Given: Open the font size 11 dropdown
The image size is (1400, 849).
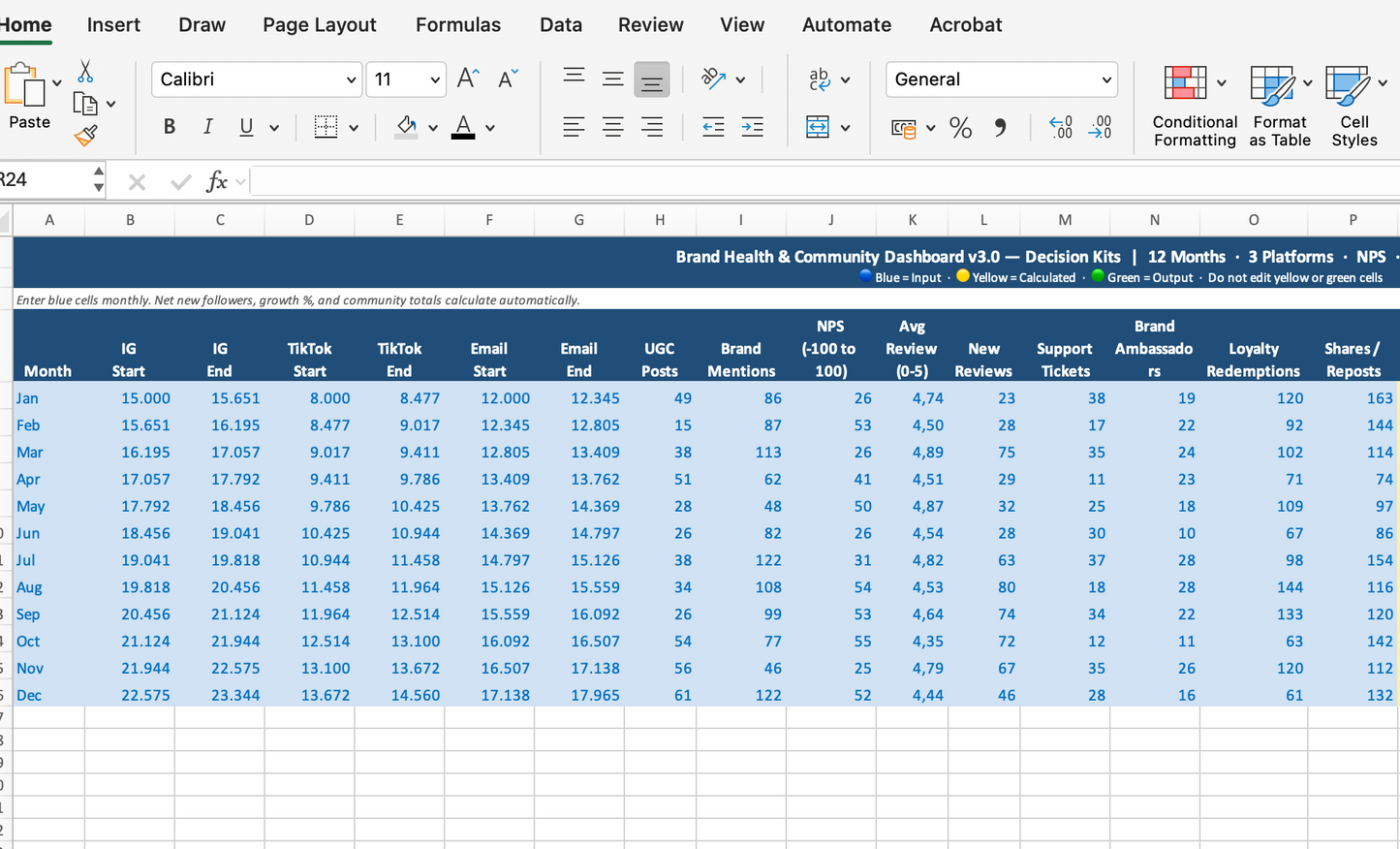Looking at the screenshot, I should tap(435, 80).
